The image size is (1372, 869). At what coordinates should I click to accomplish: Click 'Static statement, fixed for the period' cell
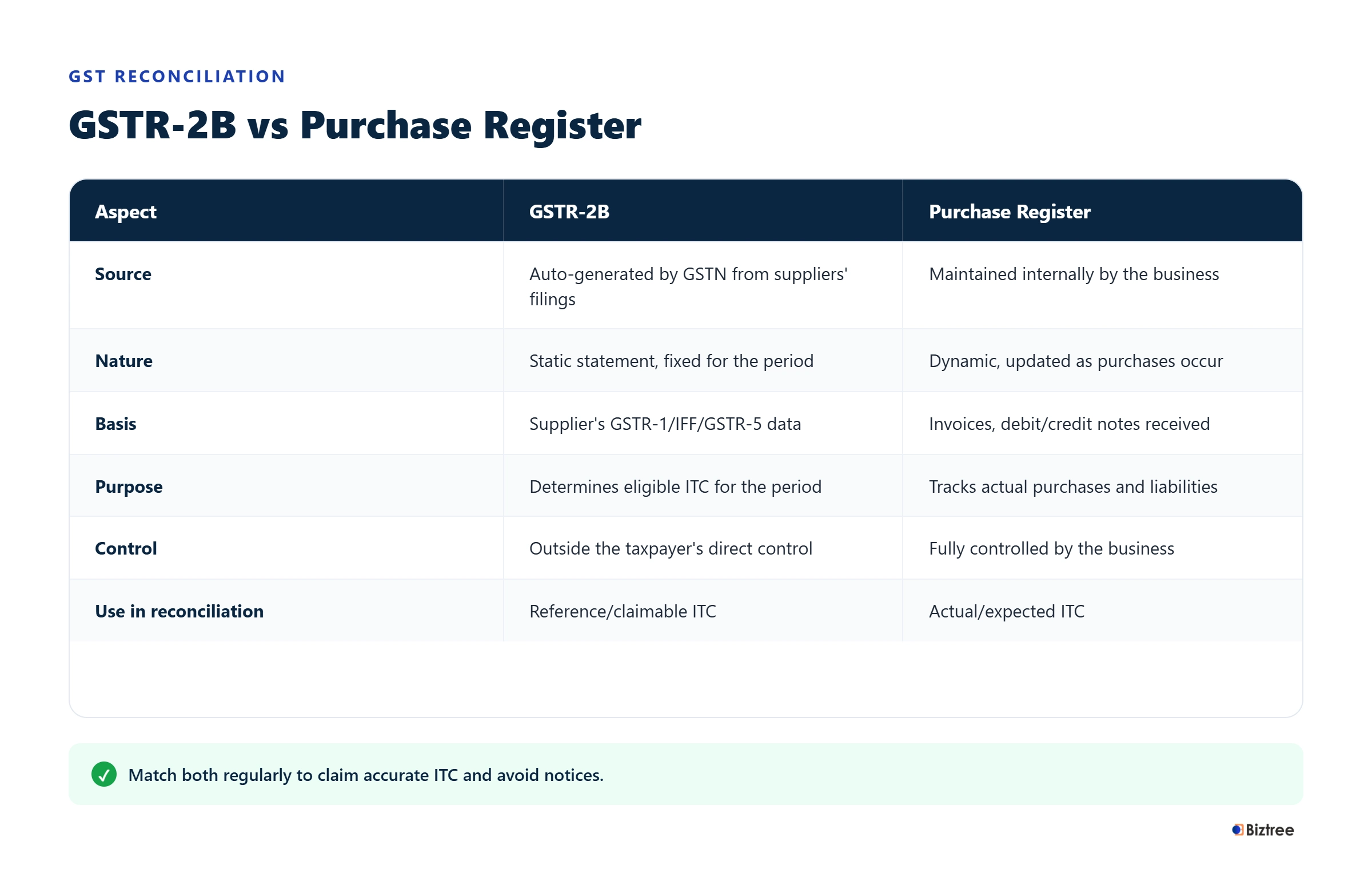coord(703,360)
